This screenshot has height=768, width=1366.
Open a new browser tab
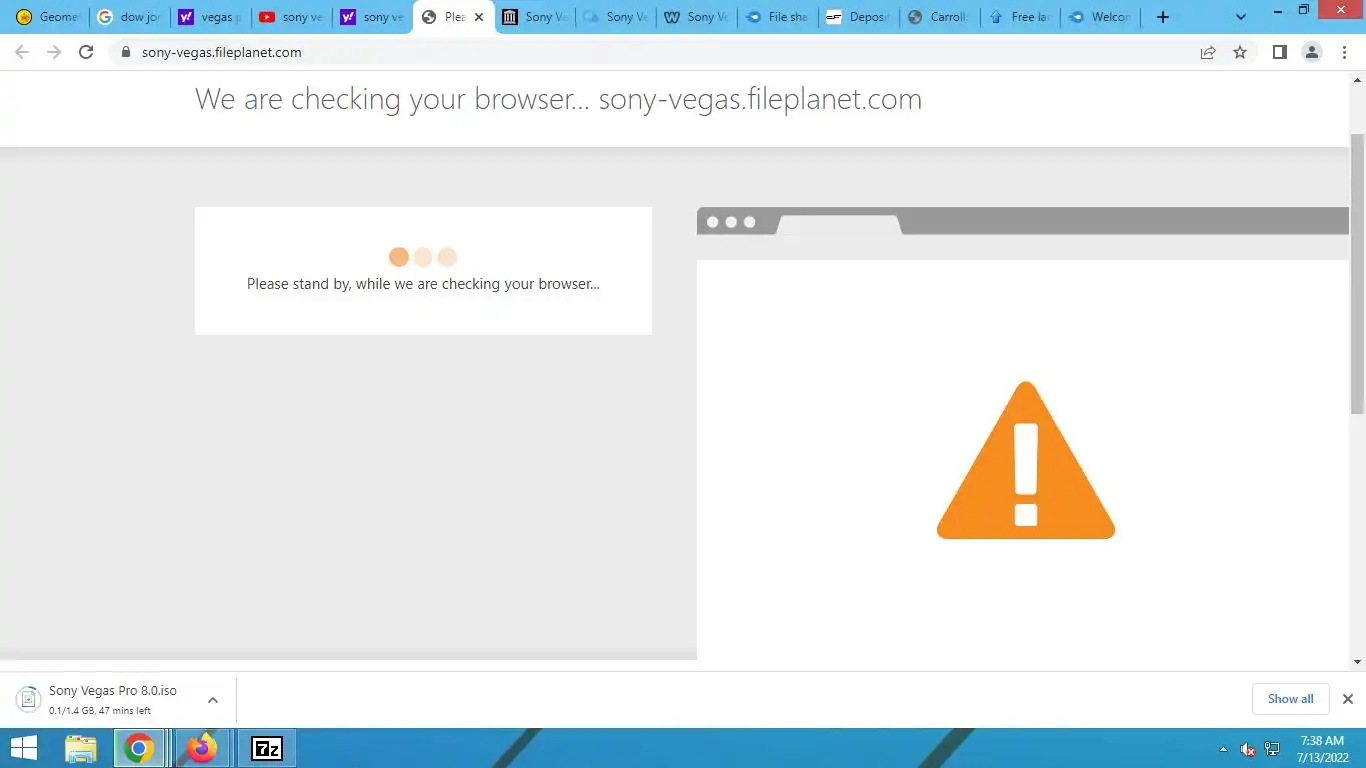(x=1162, y=17)
